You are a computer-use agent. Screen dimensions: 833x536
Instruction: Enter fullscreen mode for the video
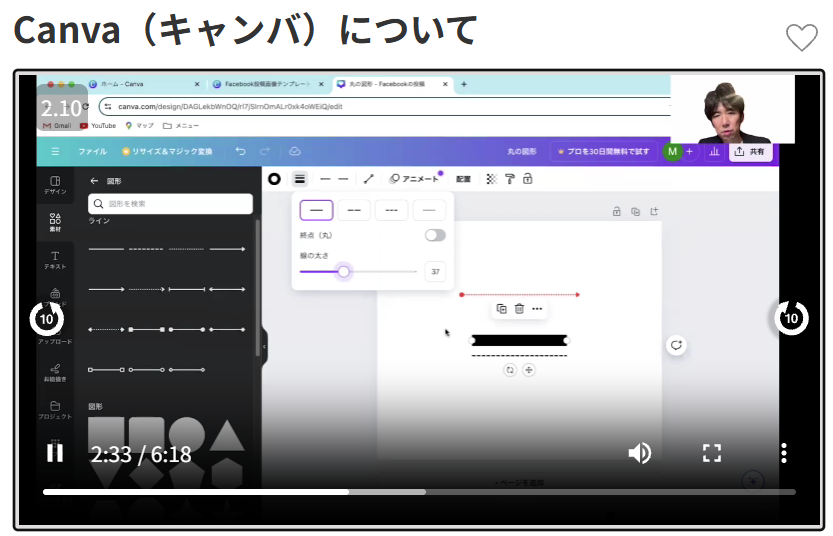pyautogui.click(x=712, y=453)
